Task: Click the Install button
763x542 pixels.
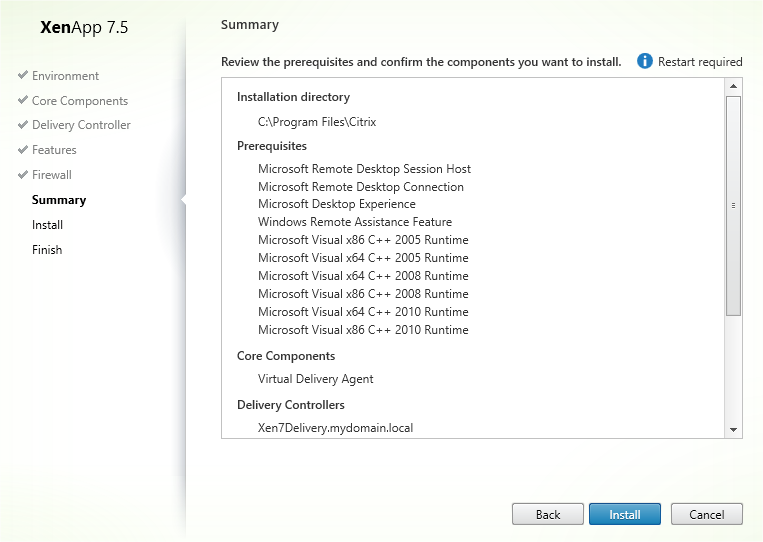Action: pyautogui.click(x=624, y=514)
